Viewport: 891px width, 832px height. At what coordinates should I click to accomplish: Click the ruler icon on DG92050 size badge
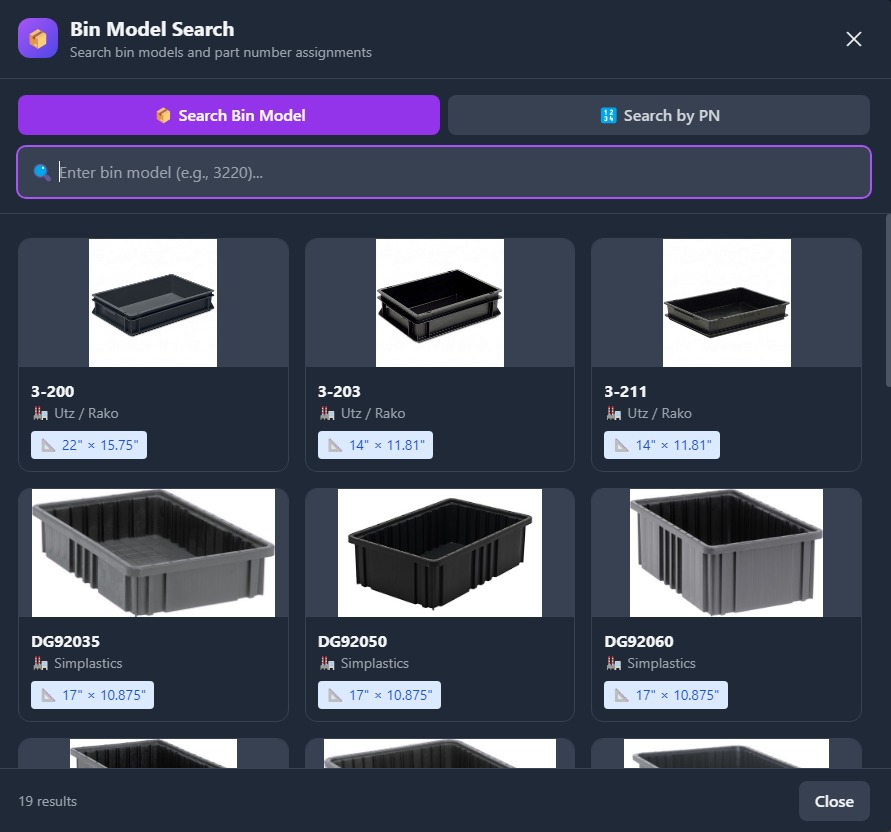point(335,695)
